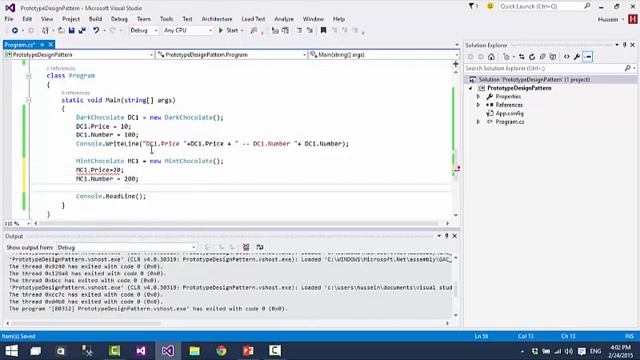Open File Explorer from the taskbar
This screenshot has width=640, height=360.
point(194,351)
